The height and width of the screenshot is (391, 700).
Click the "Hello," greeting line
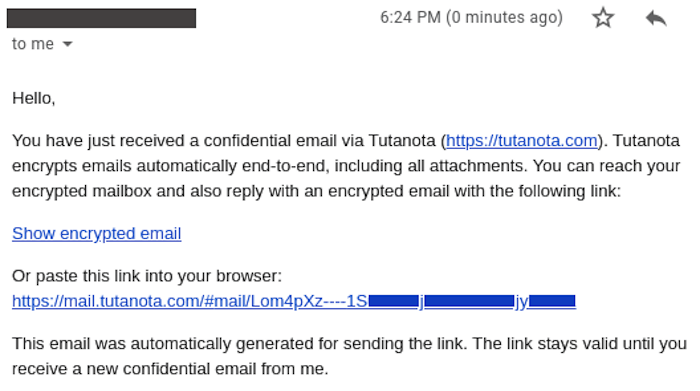coord(33,98)
